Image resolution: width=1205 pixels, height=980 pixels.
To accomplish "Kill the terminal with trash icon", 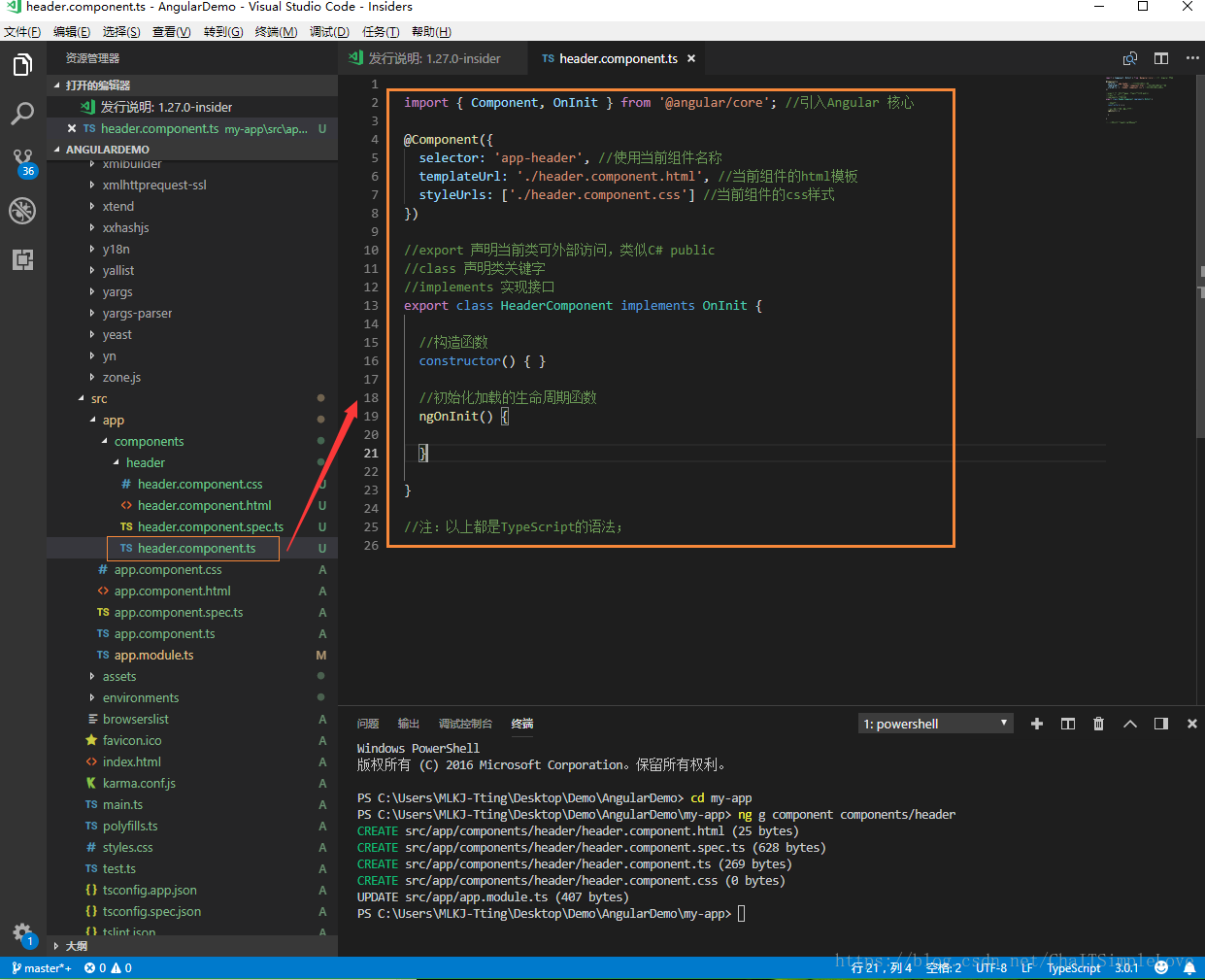I will tap(1099, 724).
